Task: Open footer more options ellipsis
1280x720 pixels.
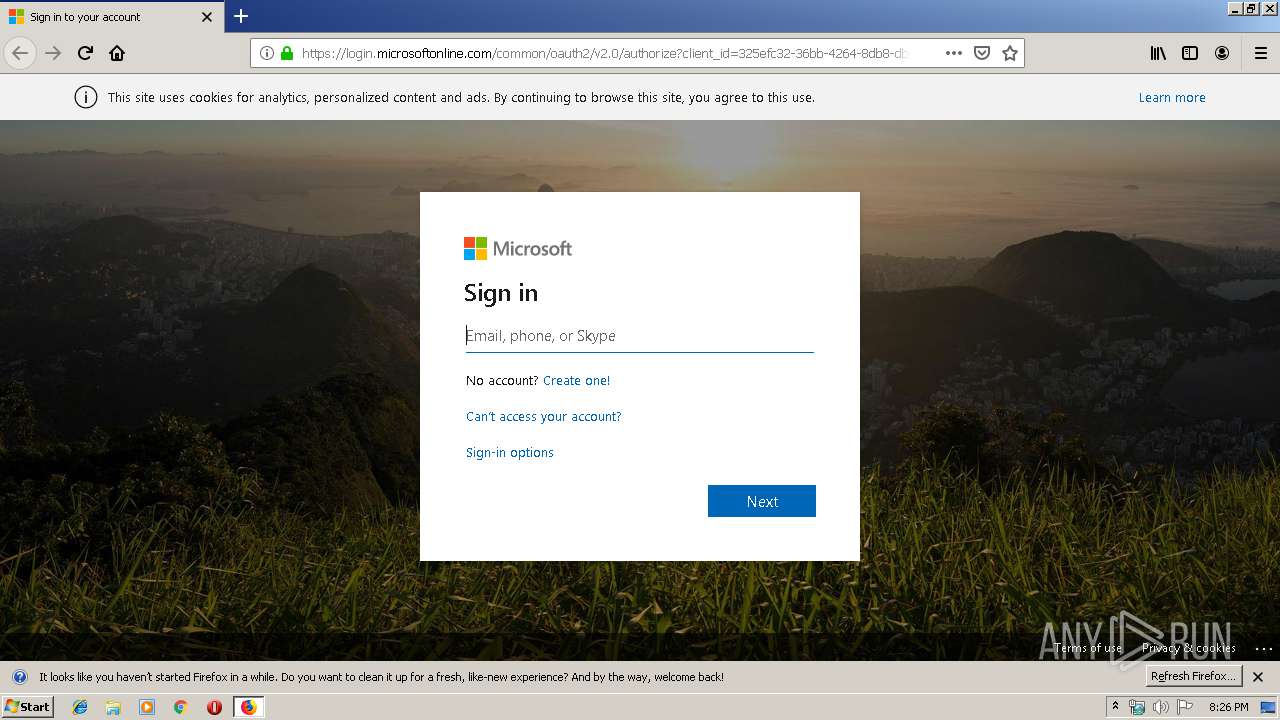Action: click(x=1264, y=648)
